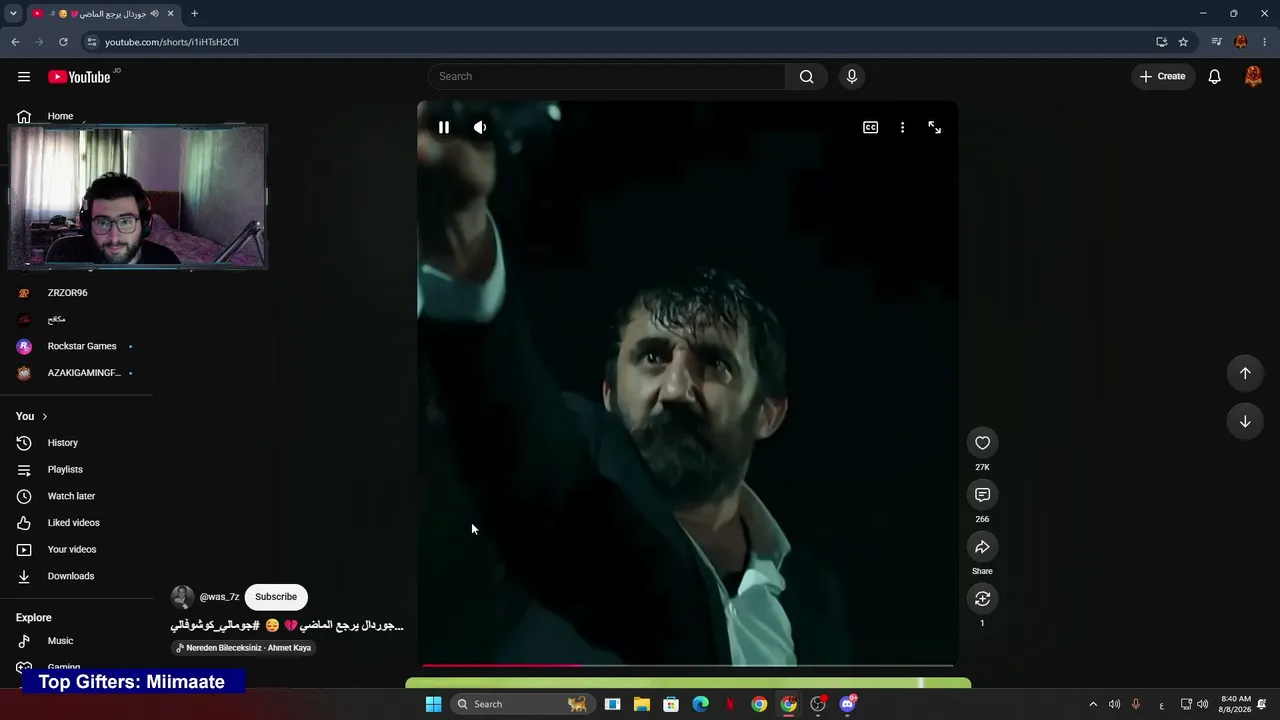The height and width of the screenshot is (720, 1280).
Task: Open Discord from the taskbar
Action: pos(848,704)
